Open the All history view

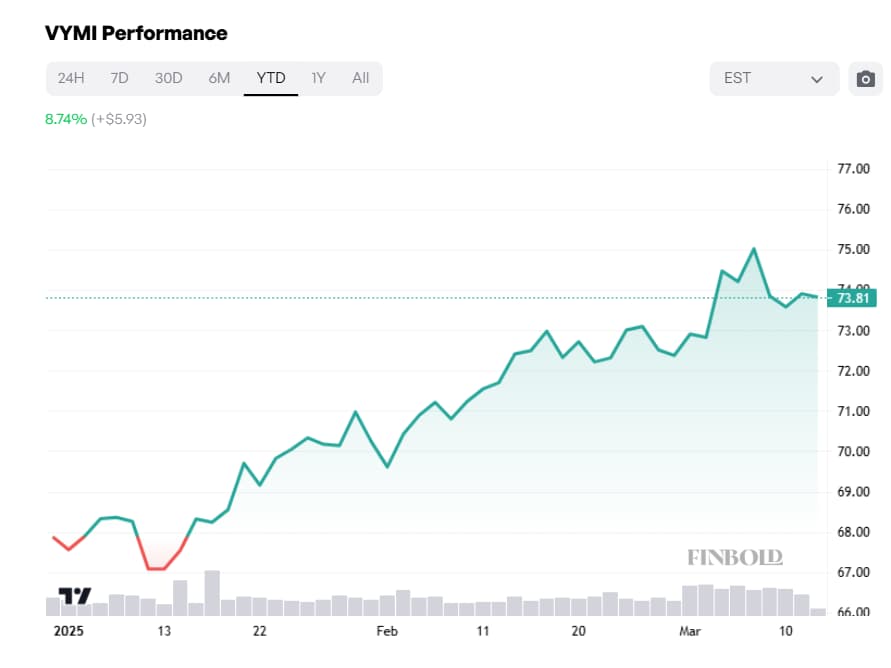(360, 77)
